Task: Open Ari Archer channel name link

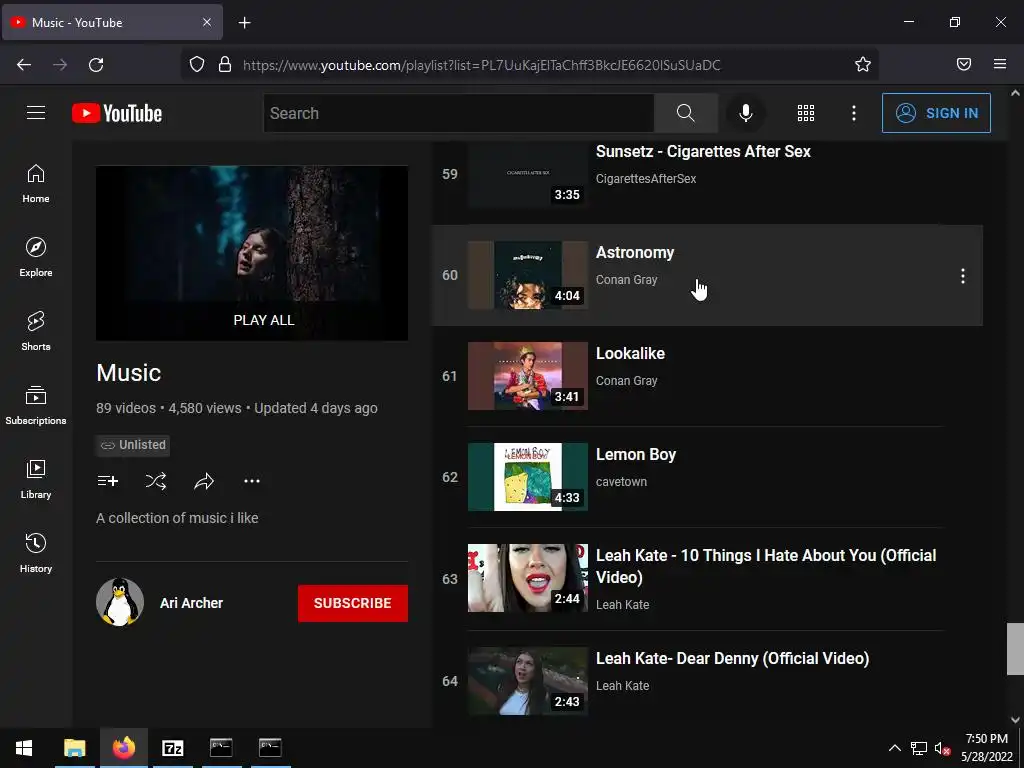Action: coord(191,603)
